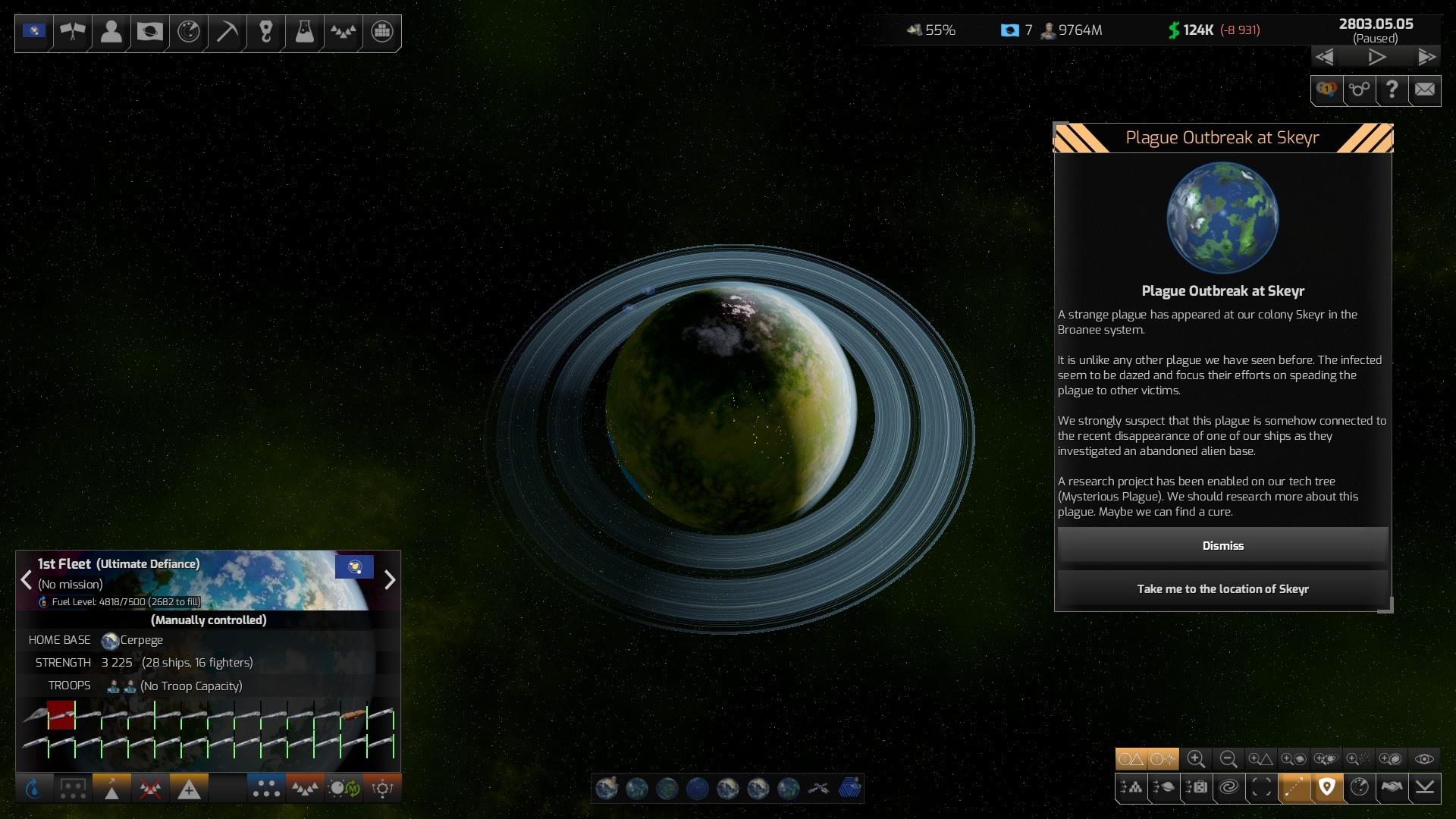Open the construction crane hook screen
Image resolution: width=1456 pixels, height=819 pixels.
click(x=265, y=32)
